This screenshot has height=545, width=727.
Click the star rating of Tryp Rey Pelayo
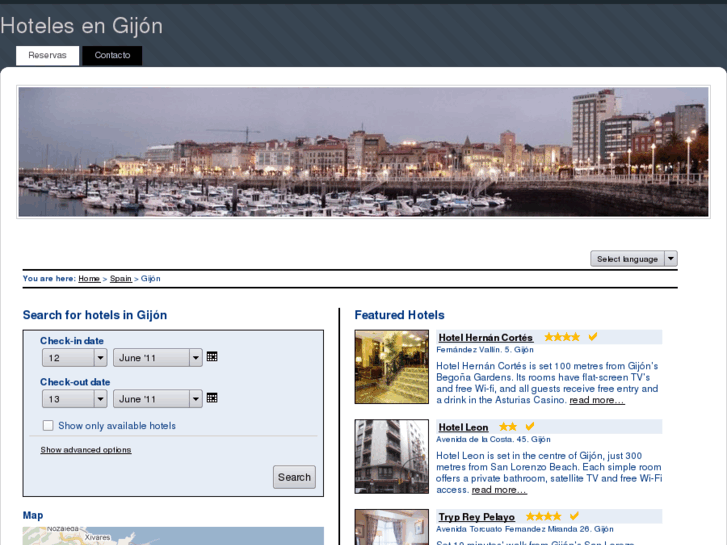tap(543, 516)
